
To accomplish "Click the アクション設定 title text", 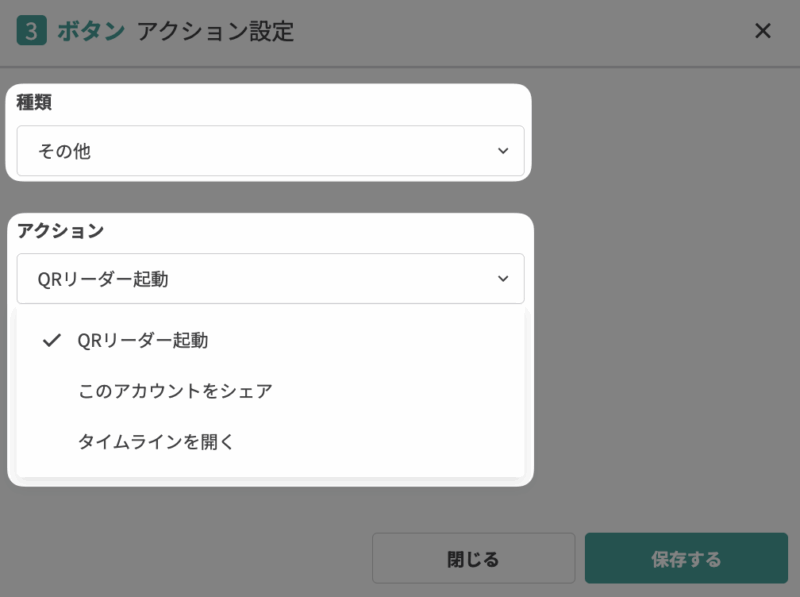I will tap(215, 31).
